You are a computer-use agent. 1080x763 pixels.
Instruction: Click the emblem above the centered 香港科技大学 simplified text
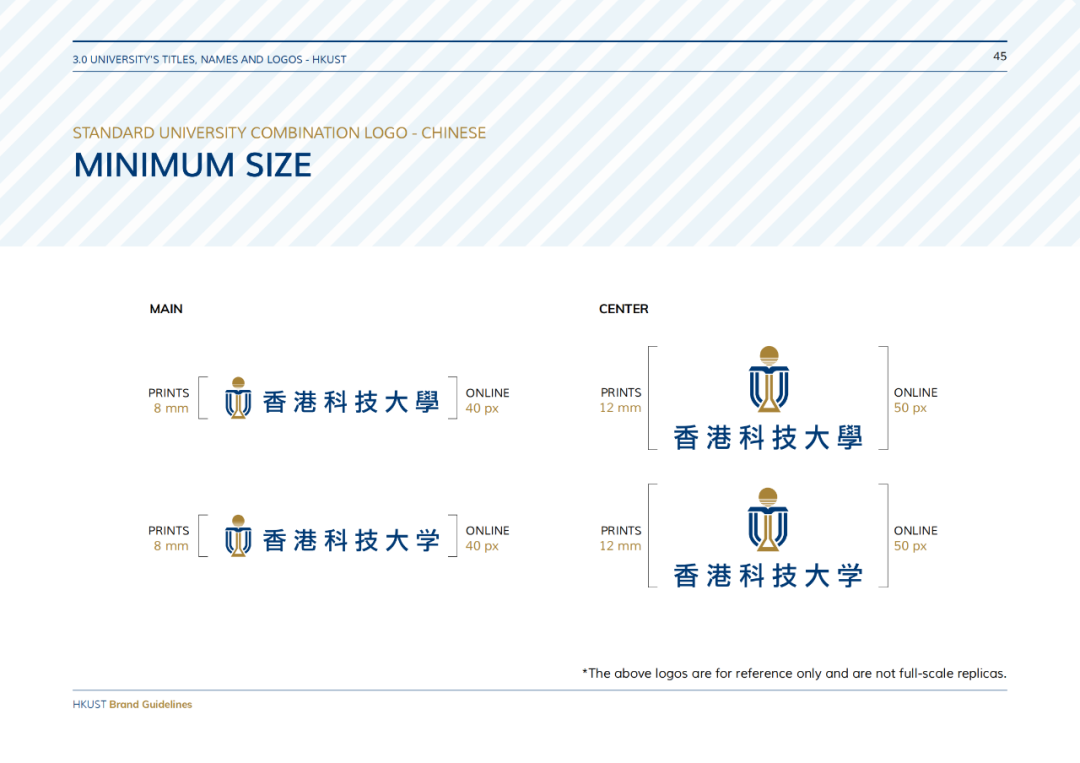[x=768, y=519]
